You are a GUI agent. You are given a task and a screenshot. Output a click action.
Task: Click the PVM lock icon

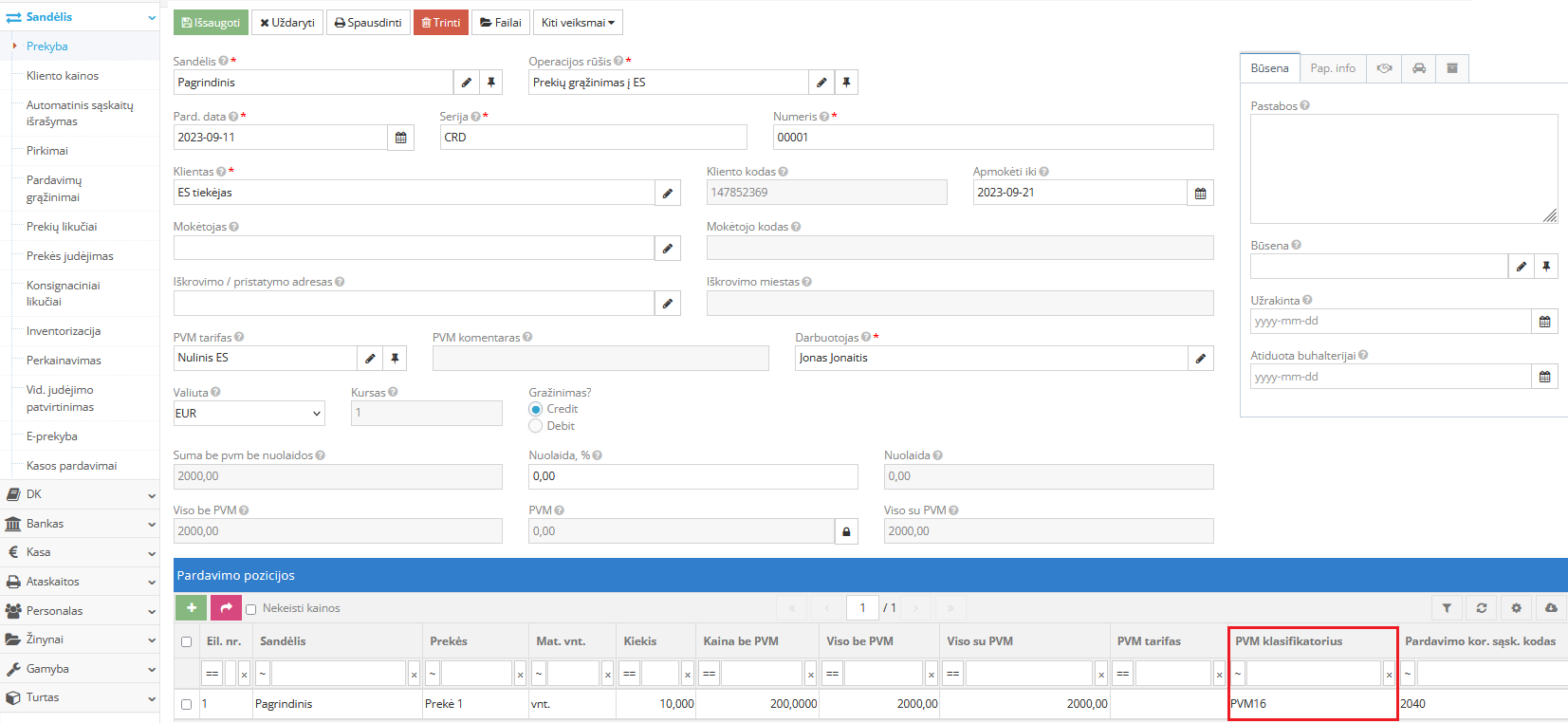point(846,531)
